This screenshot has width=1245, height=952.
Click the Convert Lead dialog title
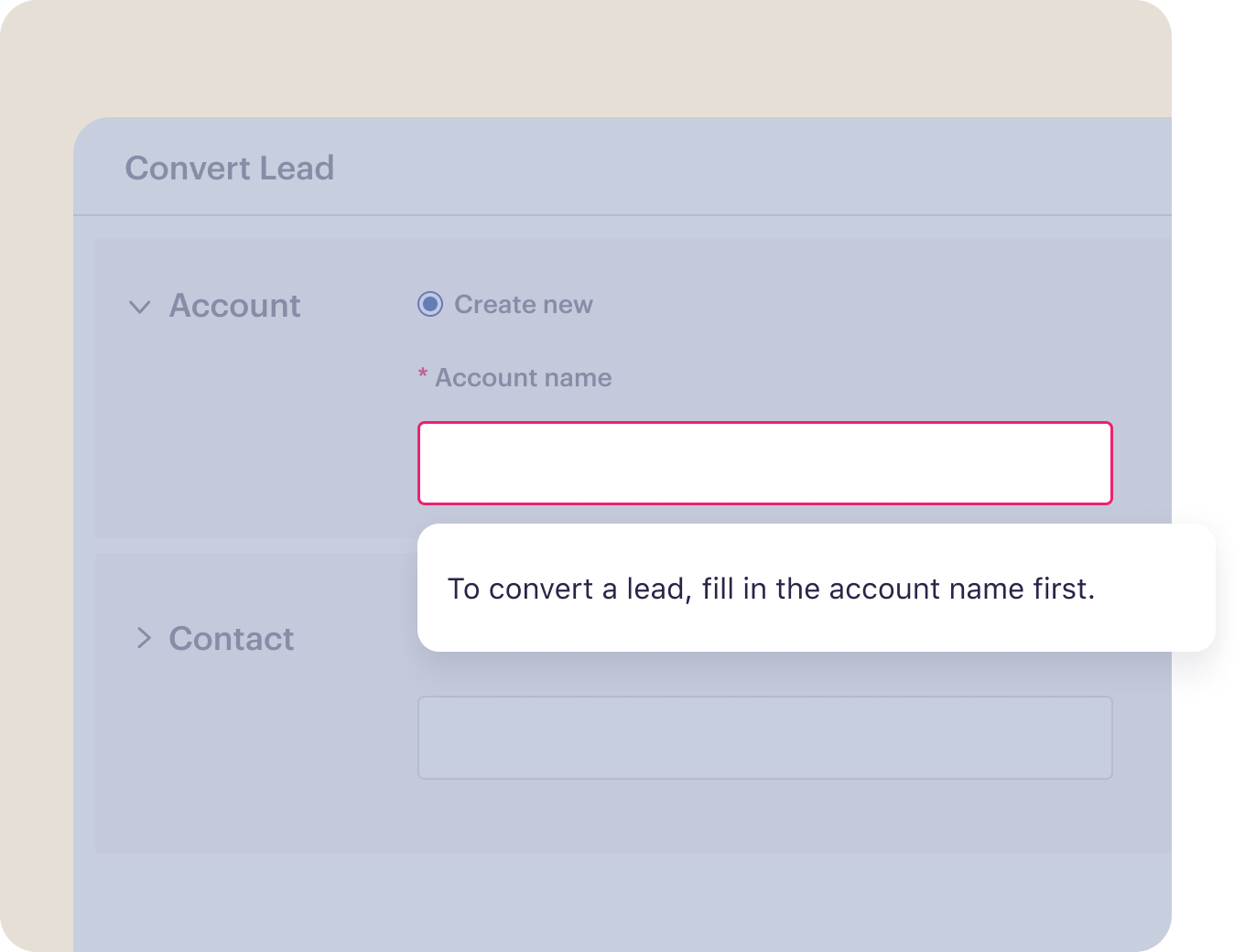pyautogui.click(x=230, y=168)
